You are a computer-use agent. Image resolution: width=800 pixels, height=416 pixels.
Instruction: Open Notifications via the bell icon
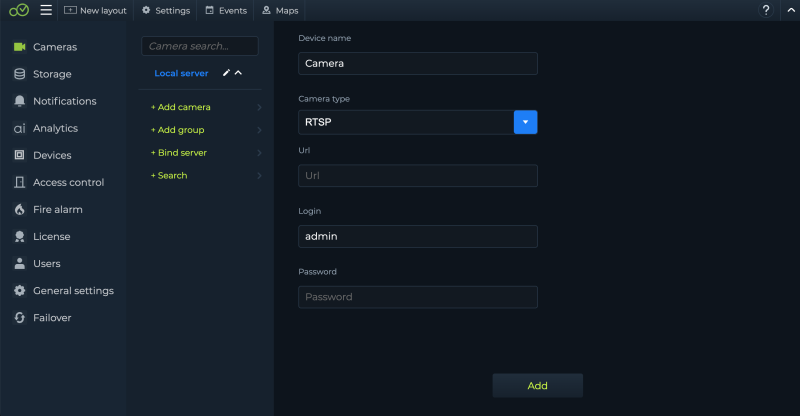point(19,101)
